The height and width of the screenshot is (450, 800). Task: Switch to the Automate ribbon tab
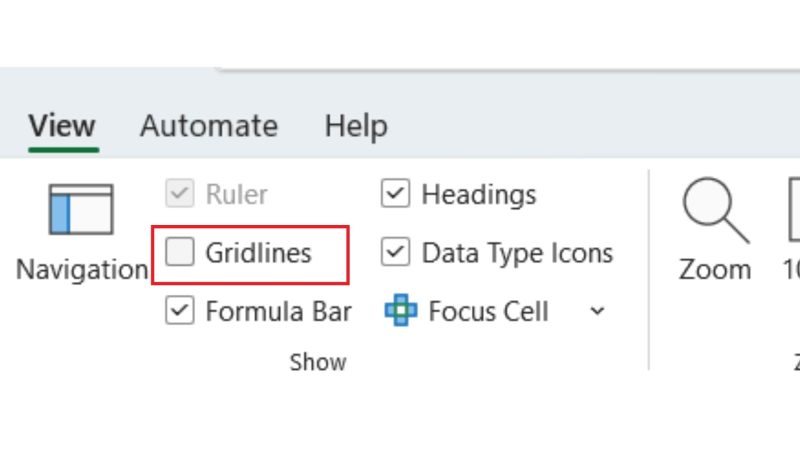209,126
